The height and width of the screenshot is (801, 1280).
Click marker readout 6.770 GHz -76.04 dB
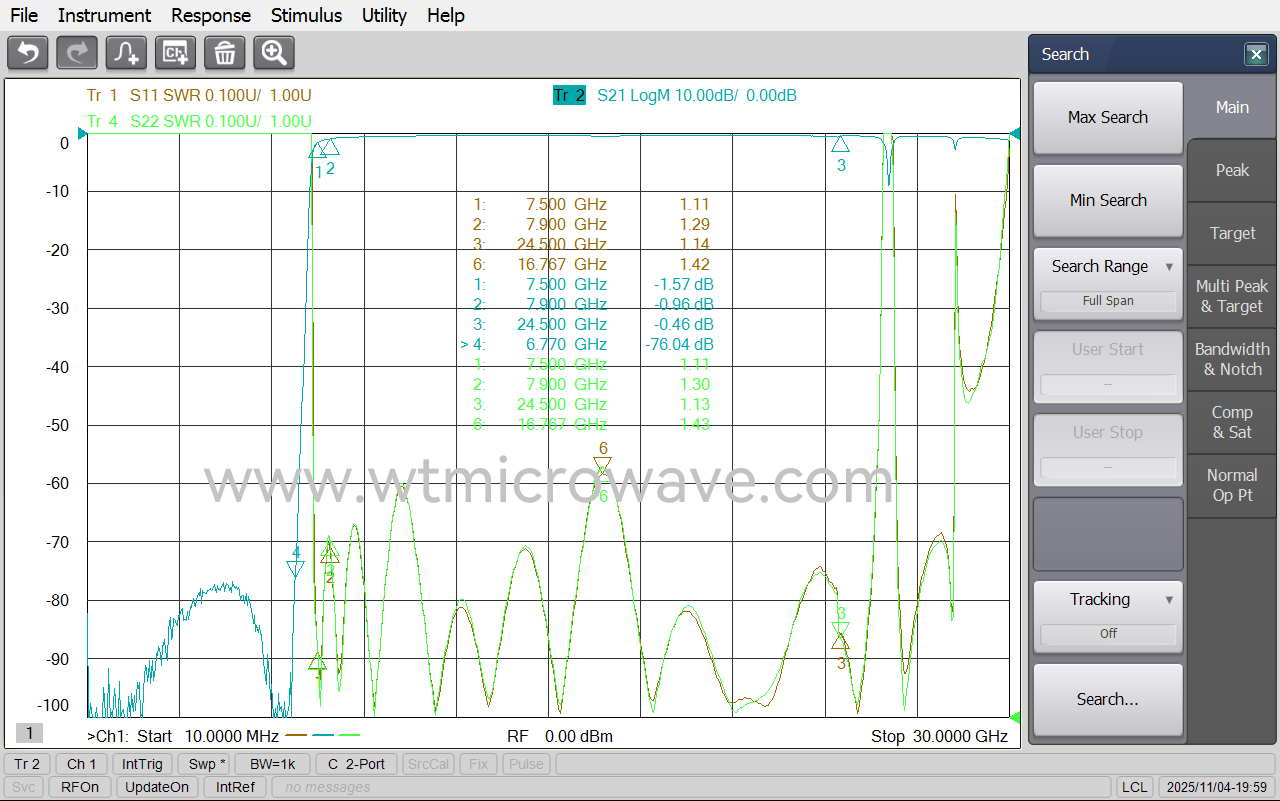587,344
